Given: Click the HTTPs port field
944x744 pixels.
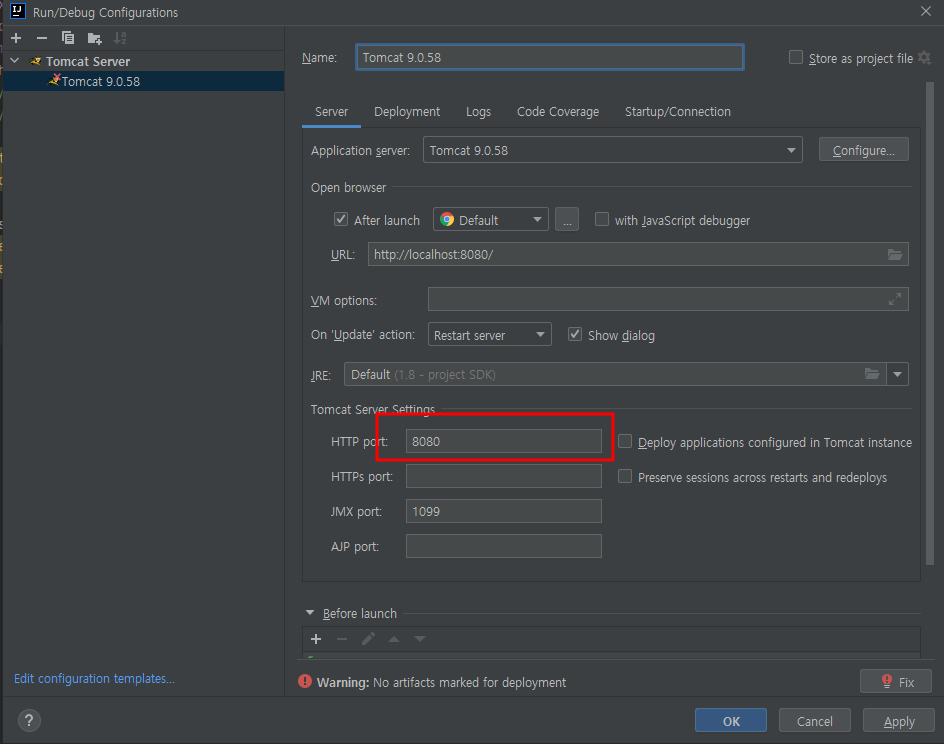Looking at the screenshot, I should [x=503, y=476].
